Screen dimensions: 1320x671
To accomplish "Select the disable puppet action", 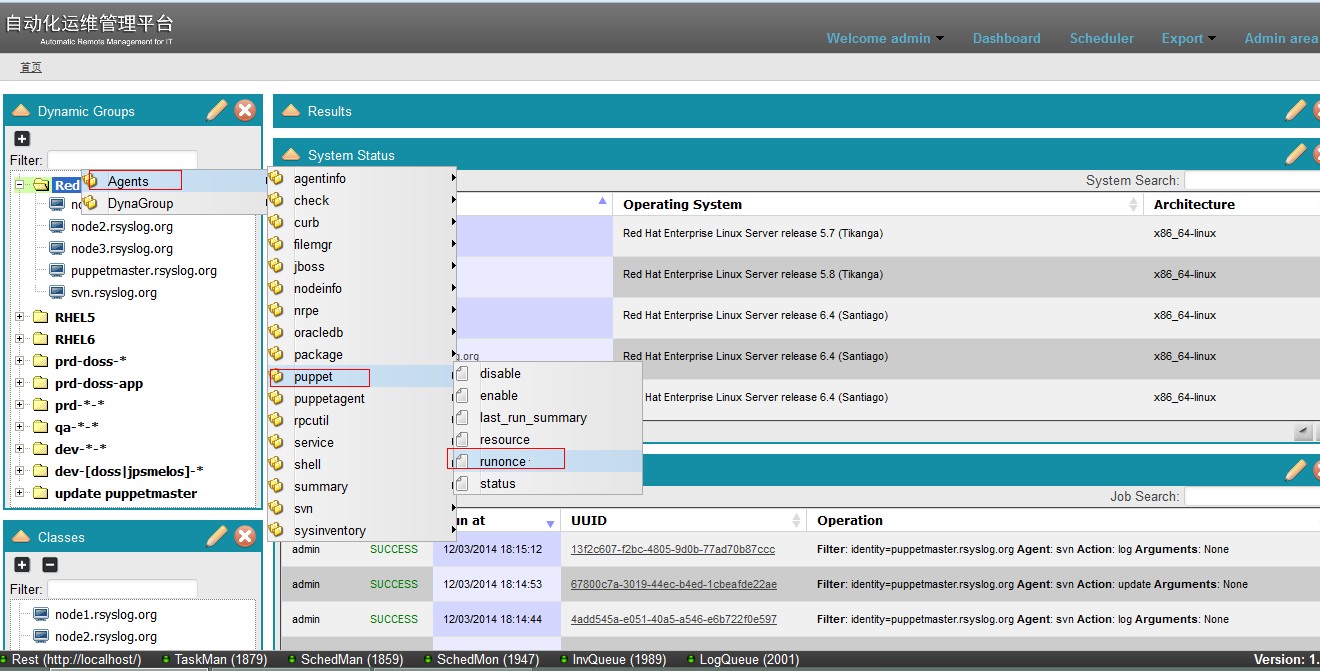I will click(547, 373).
